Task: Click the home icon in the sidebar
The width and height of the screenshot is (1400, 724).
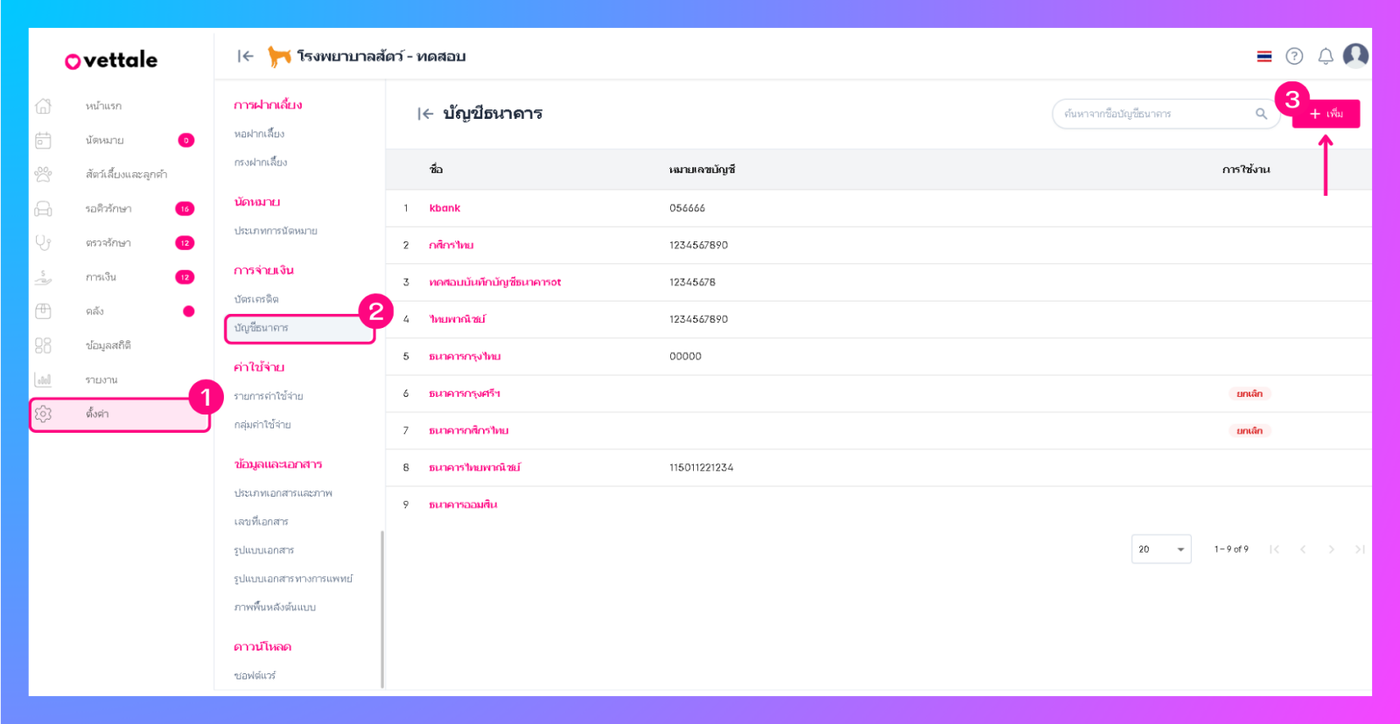Action: click(x=43, y=106)
